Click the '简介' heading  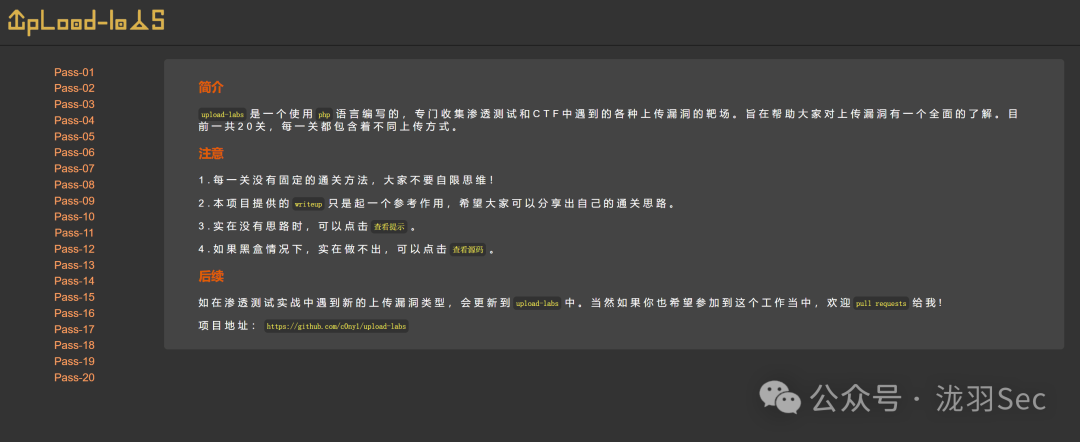pos(211,87)
